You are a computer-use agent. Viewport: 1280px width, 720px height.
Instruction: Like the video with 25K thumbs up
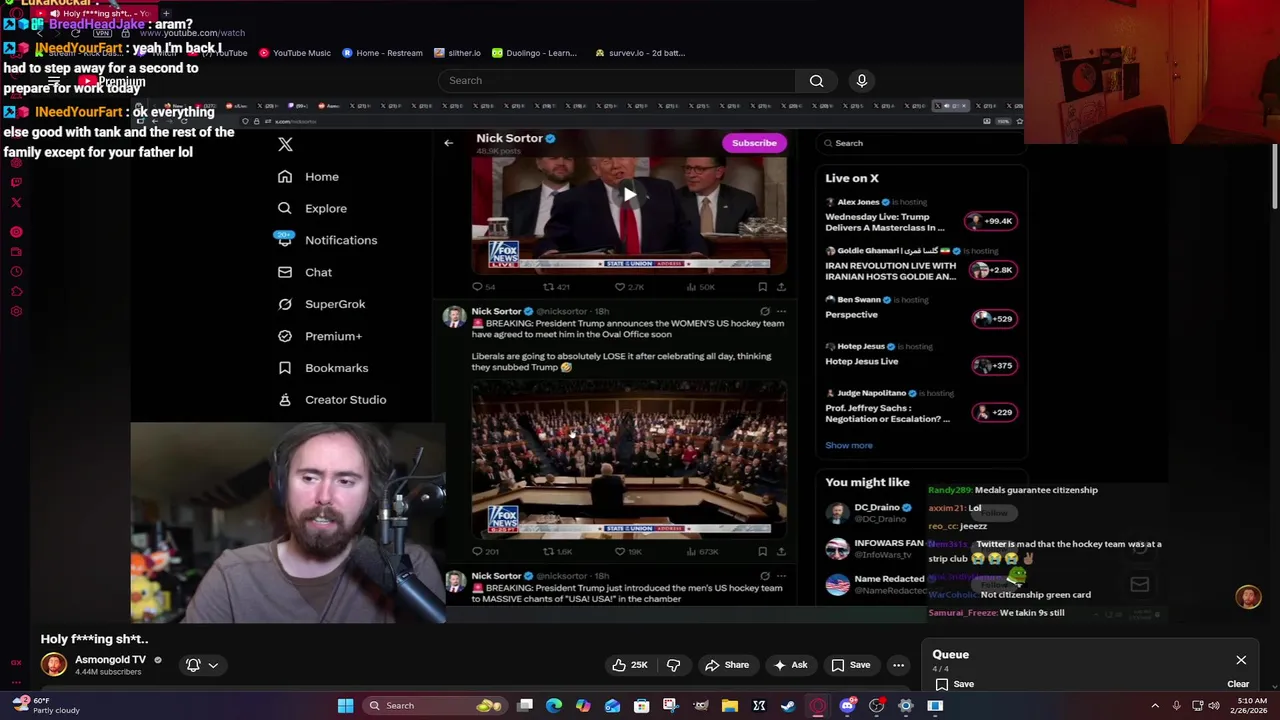(x=629, y=665)
